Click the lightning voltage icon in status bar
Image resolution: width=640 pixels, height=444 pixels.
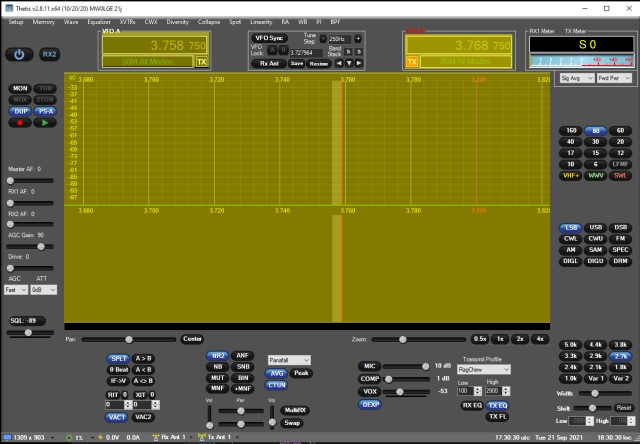coord(100,437)
